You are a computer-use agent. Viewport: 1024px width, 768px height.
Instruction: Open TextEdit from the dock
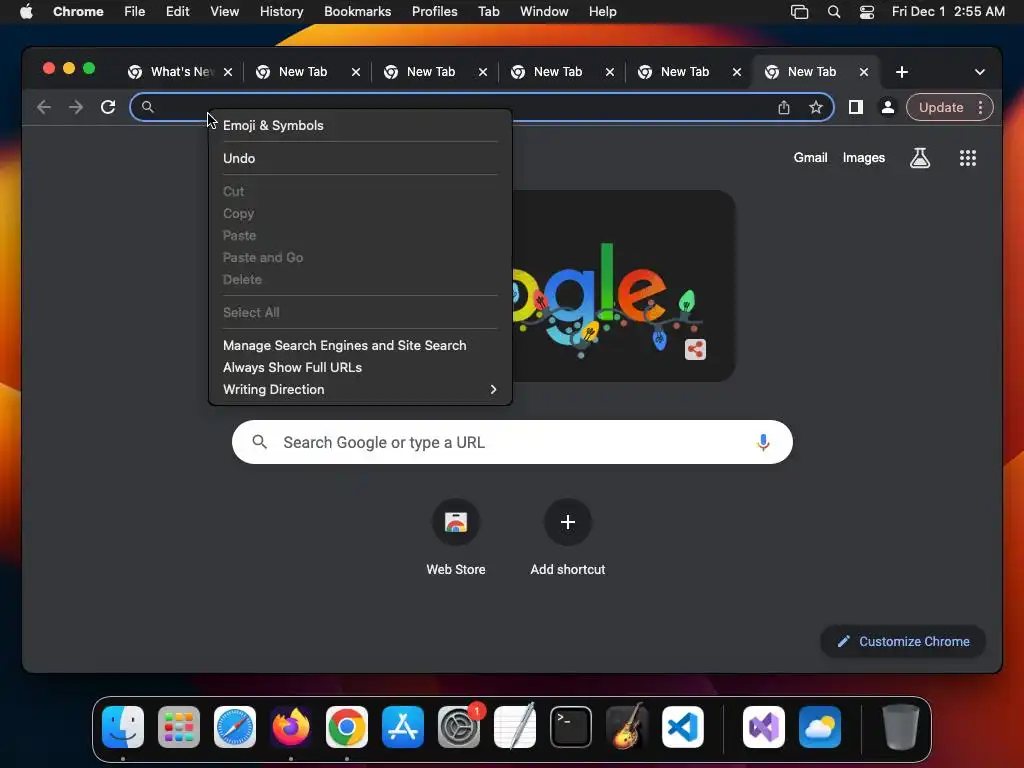515,727
